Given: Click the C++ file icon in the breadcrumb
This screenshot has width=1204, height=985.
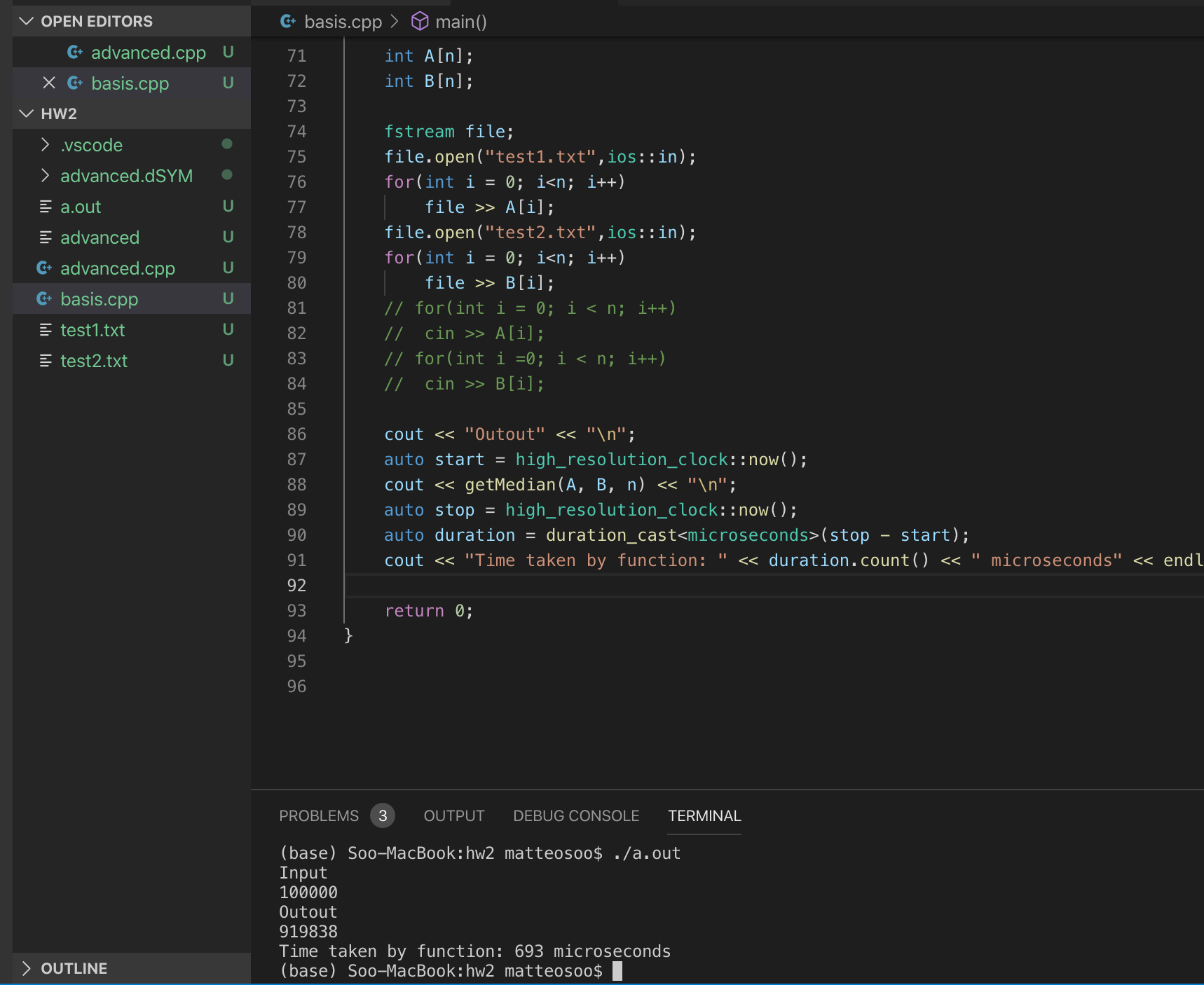Looking at the screenshot, I should (x=288, y=22).
